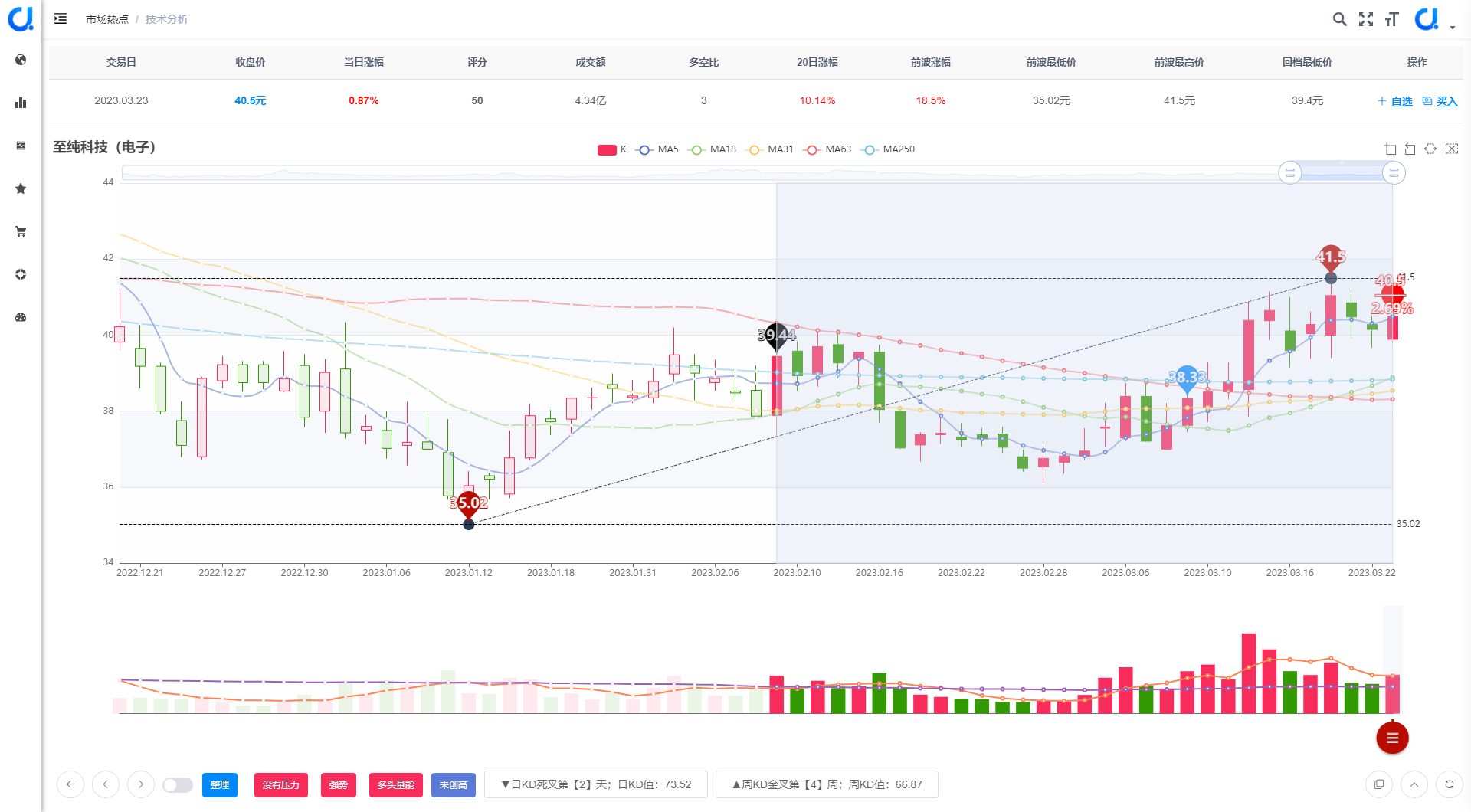Open the user avatar dropdown arrow

coord(1453,28)
